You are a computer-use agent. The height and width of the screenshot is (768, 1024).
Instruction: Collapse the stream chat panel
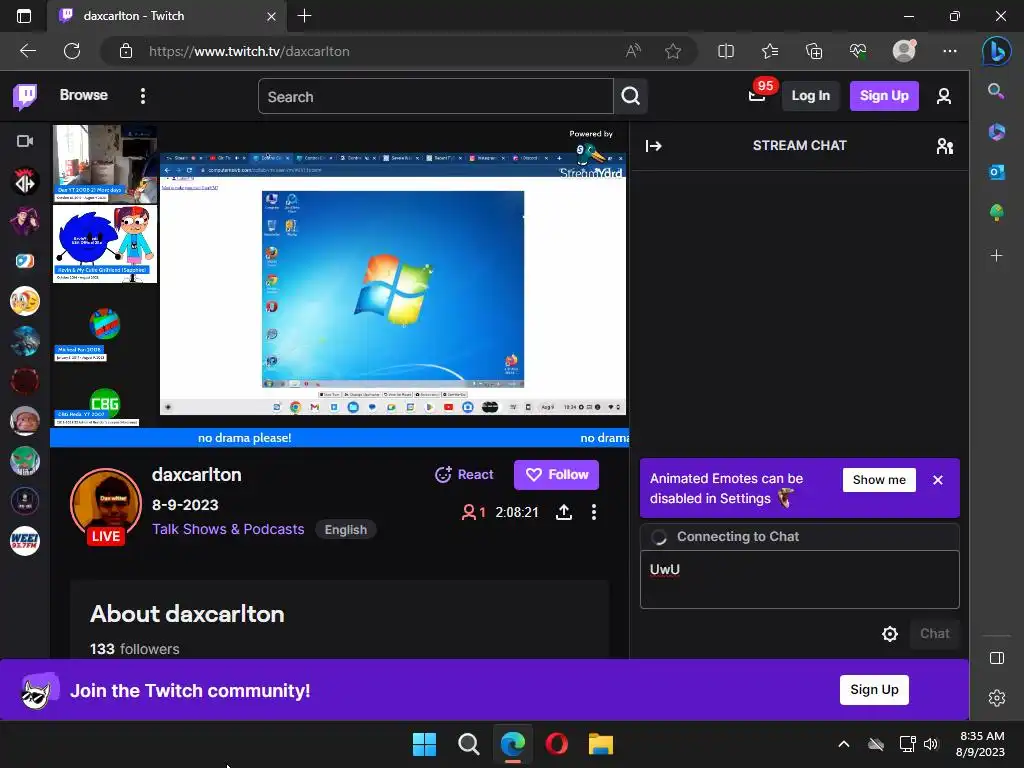click(x=654, y=146)
